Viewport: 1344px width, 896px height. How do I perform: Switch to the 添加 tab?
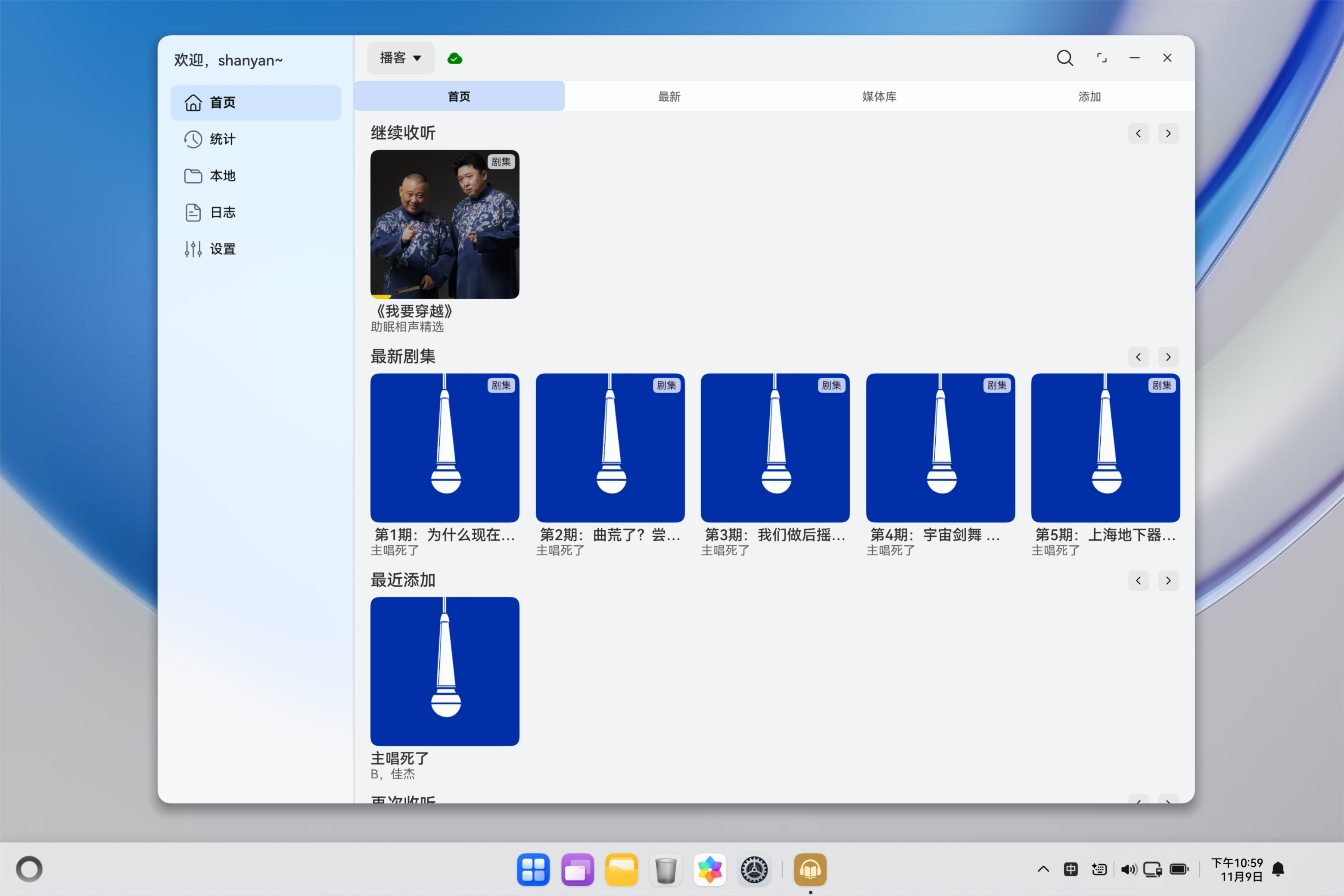[1089, 96]
